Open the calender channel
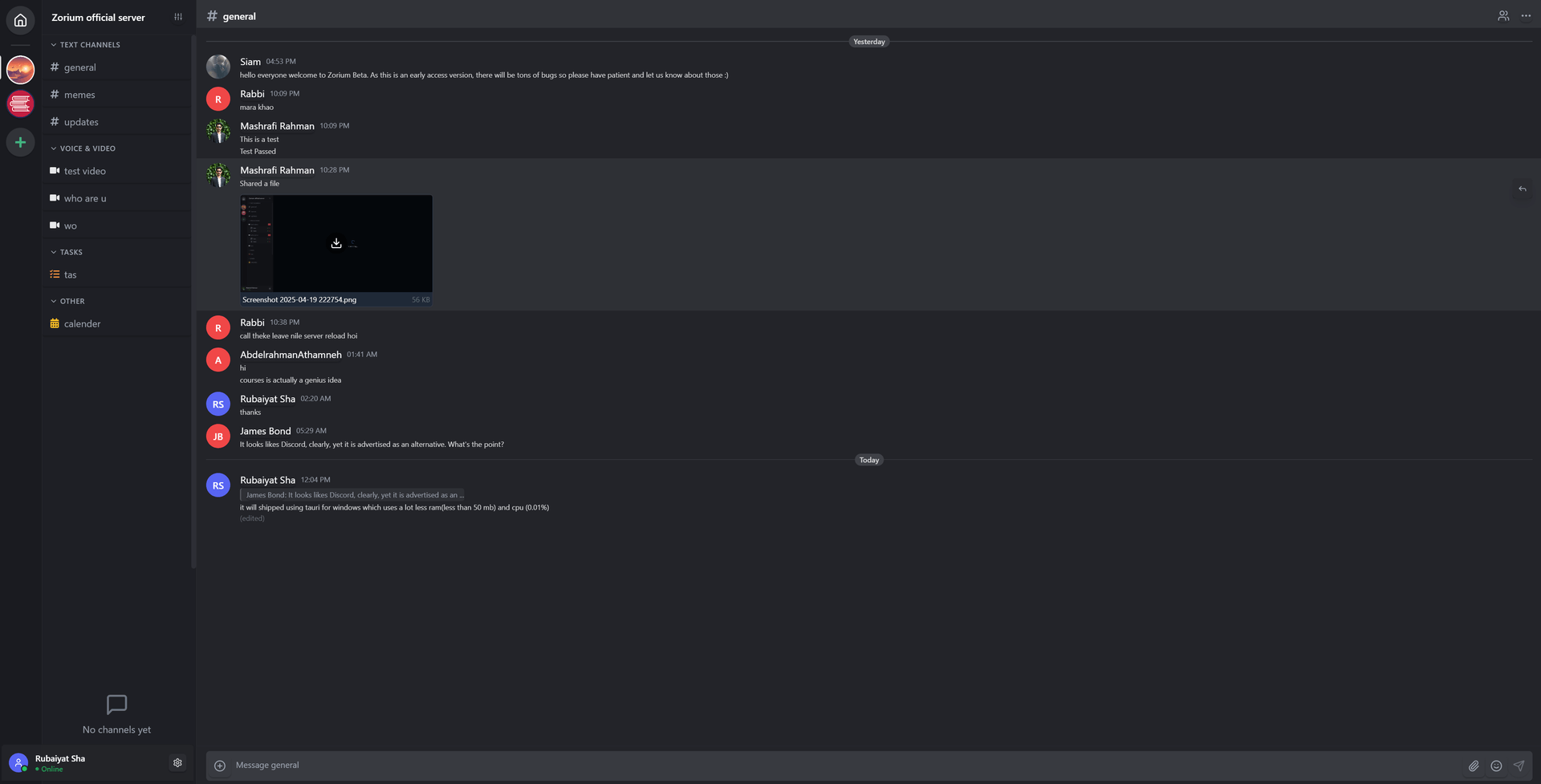The image size is (1541, 784). click(x=82, y=324)
